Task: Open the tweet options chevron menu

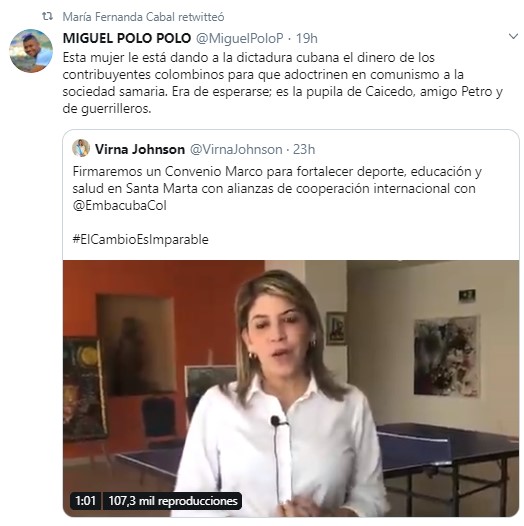Action: [x=513, y=37]
